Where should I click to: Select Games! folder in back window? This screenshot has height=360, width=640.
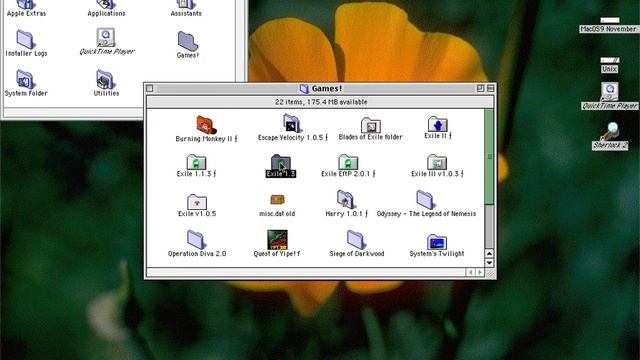187,41
